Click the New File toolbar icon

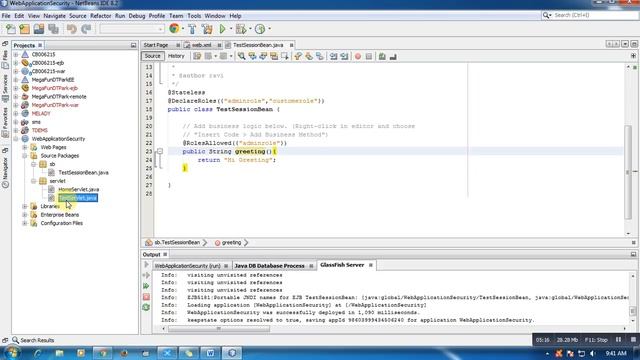point(11,29)
